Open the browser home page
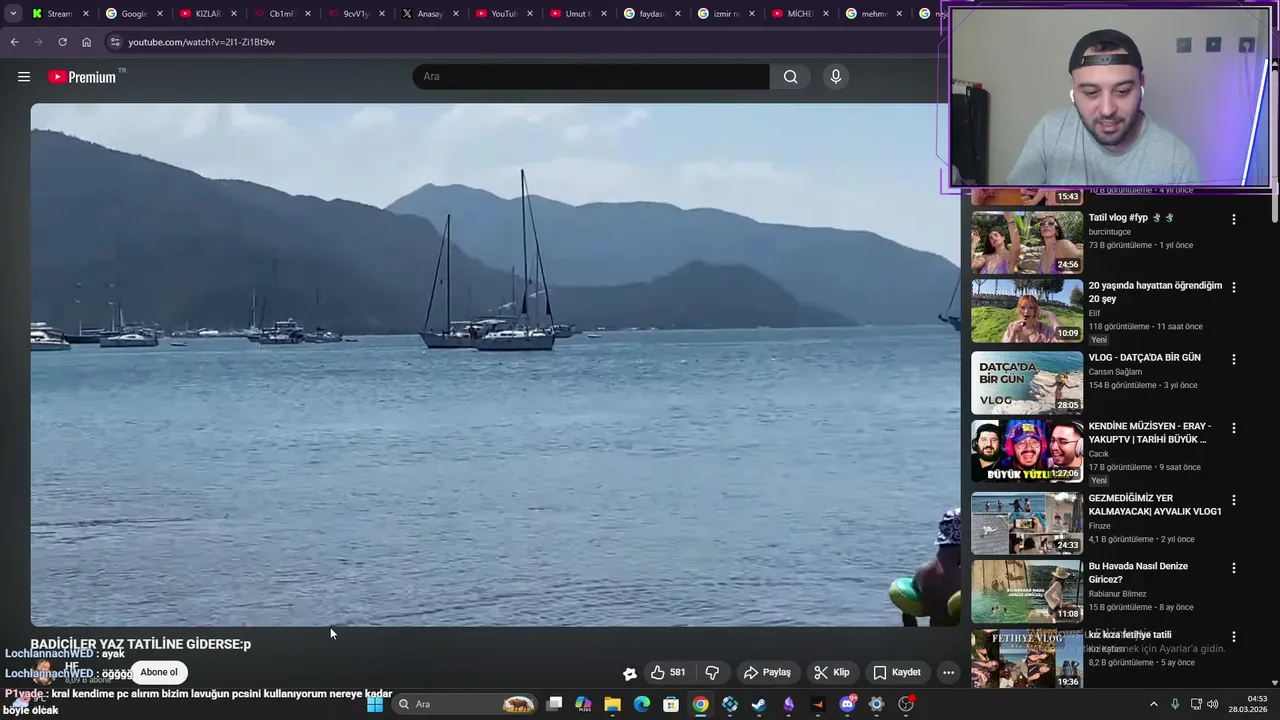Screen dimensions: 1280x720 pos(86,42)
